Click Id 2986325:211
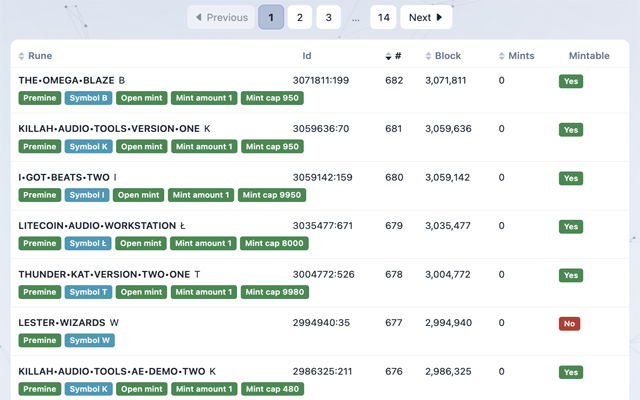 pos(322,371)
